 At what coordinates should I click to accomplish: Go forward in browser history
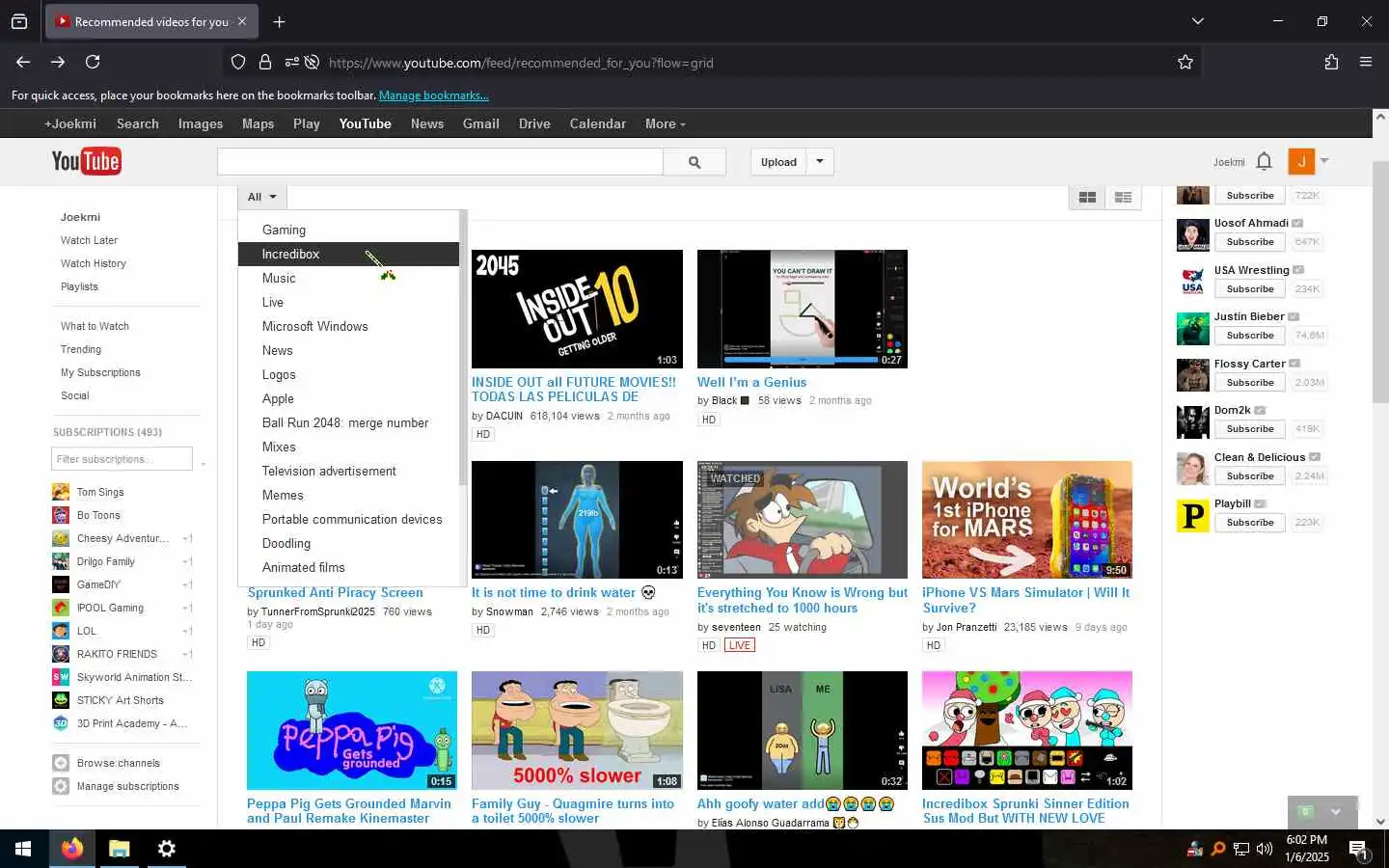58,62
